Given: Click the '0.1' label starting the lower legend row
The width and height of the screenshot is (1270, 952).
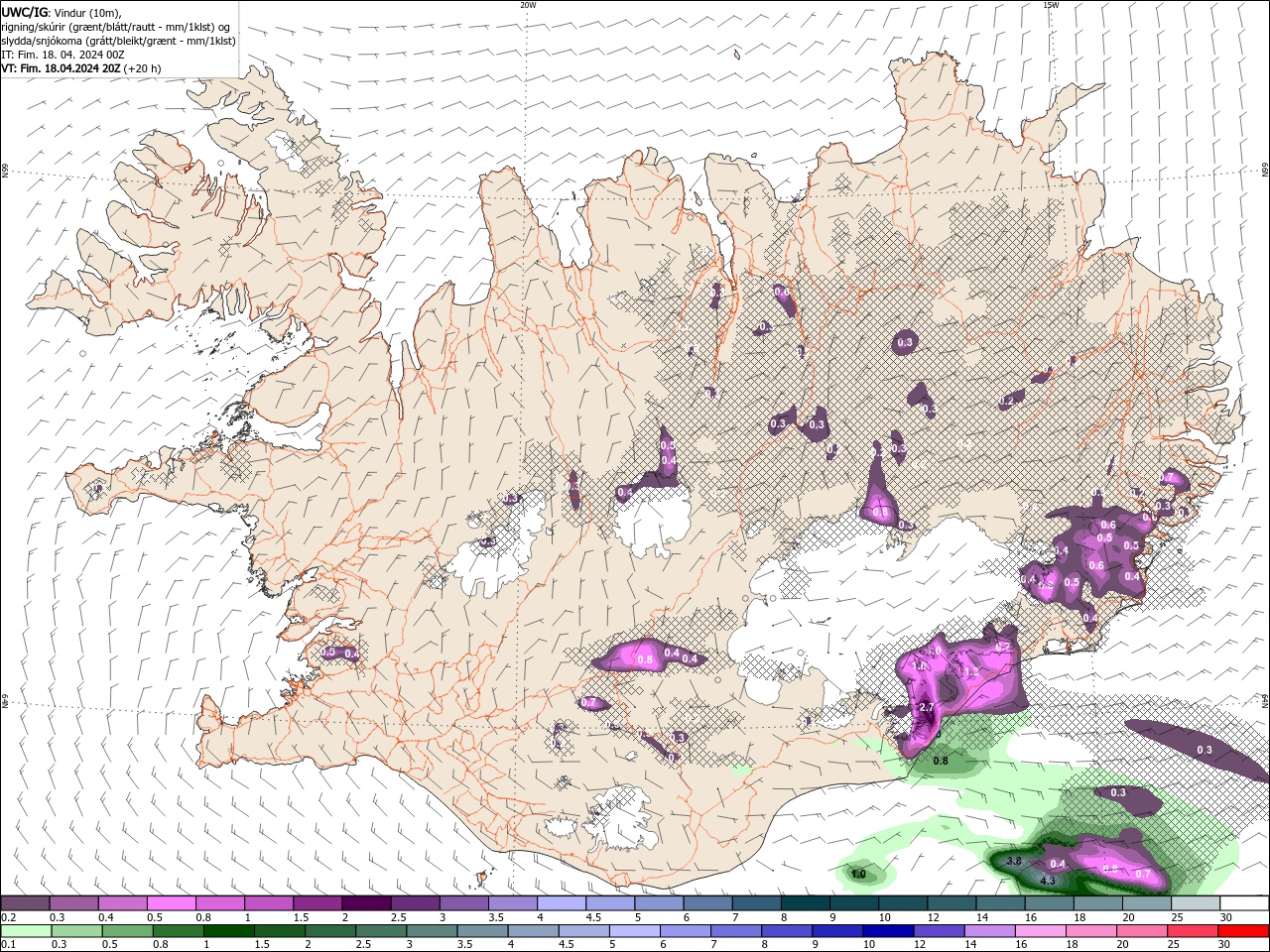Looking at the screenshot, I should point(9,946).
